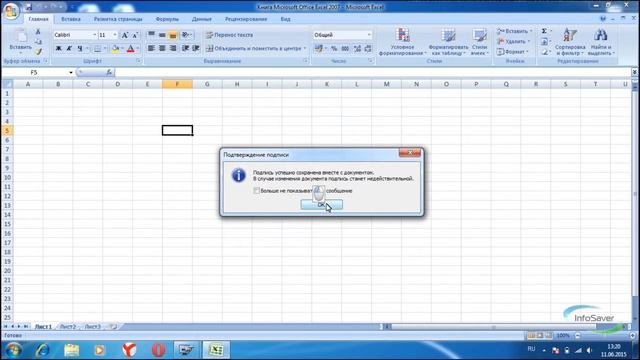
Task: Click the text orientation icon
Action: point(186,35)
